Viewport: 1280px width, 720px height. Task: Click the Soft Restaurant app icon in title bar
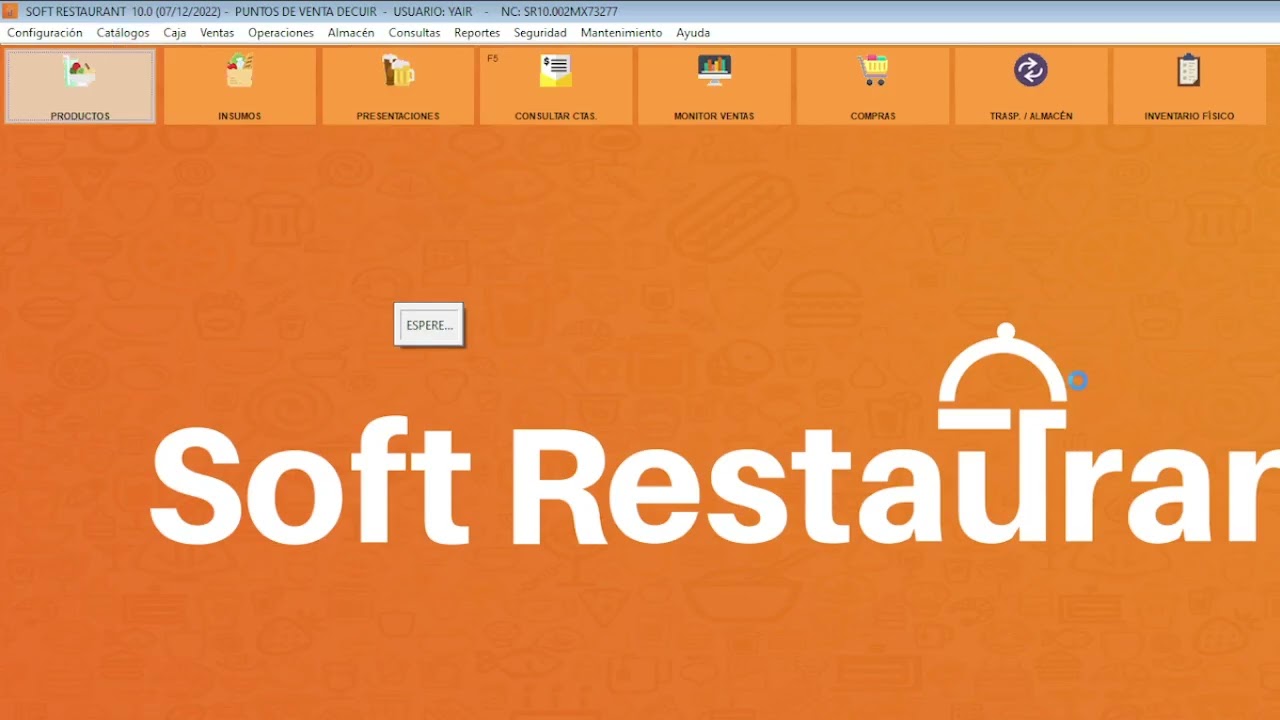point(11,11)
